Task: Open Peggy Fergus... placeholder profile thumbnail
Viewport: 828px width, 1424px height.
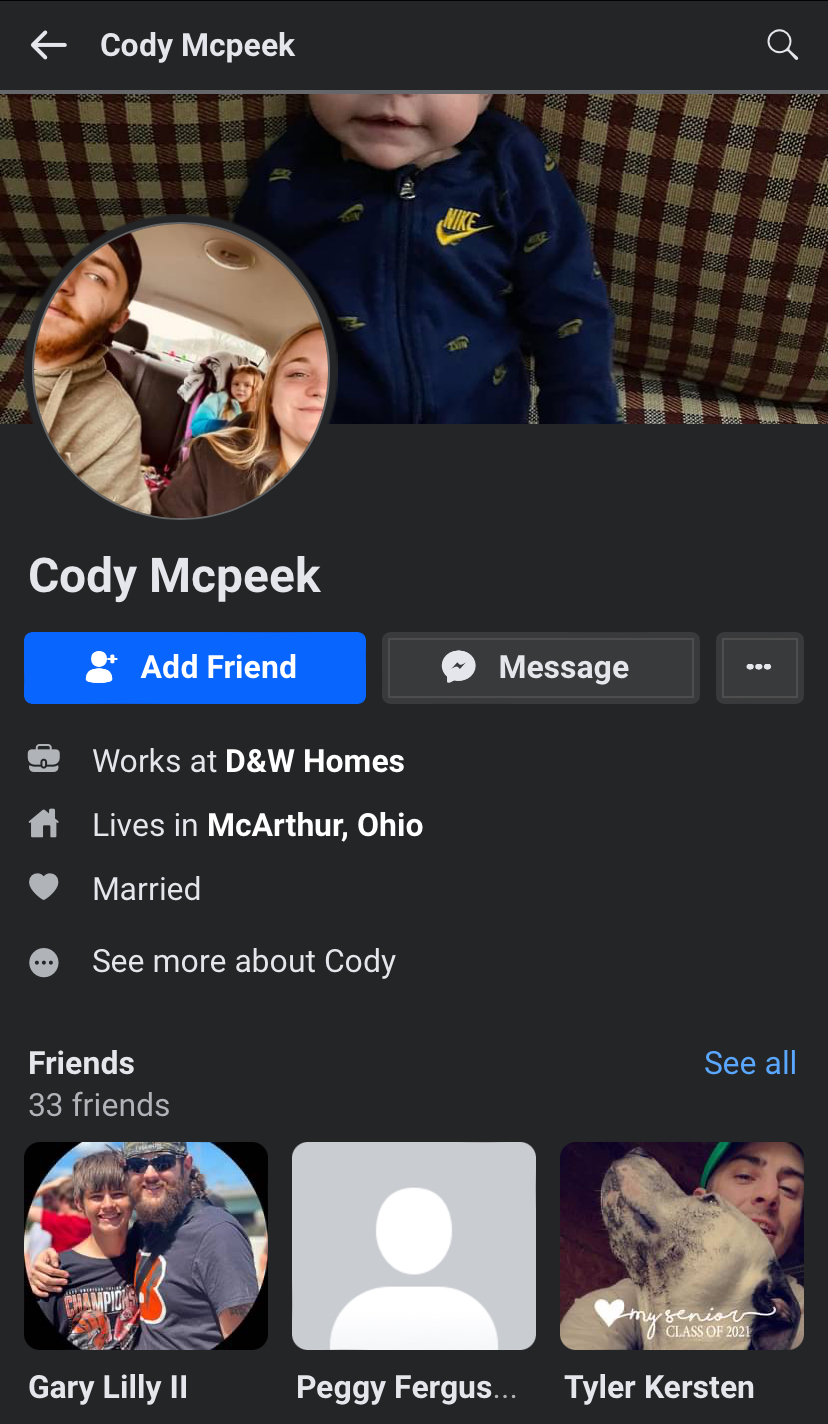Action: coord(414,1246)
